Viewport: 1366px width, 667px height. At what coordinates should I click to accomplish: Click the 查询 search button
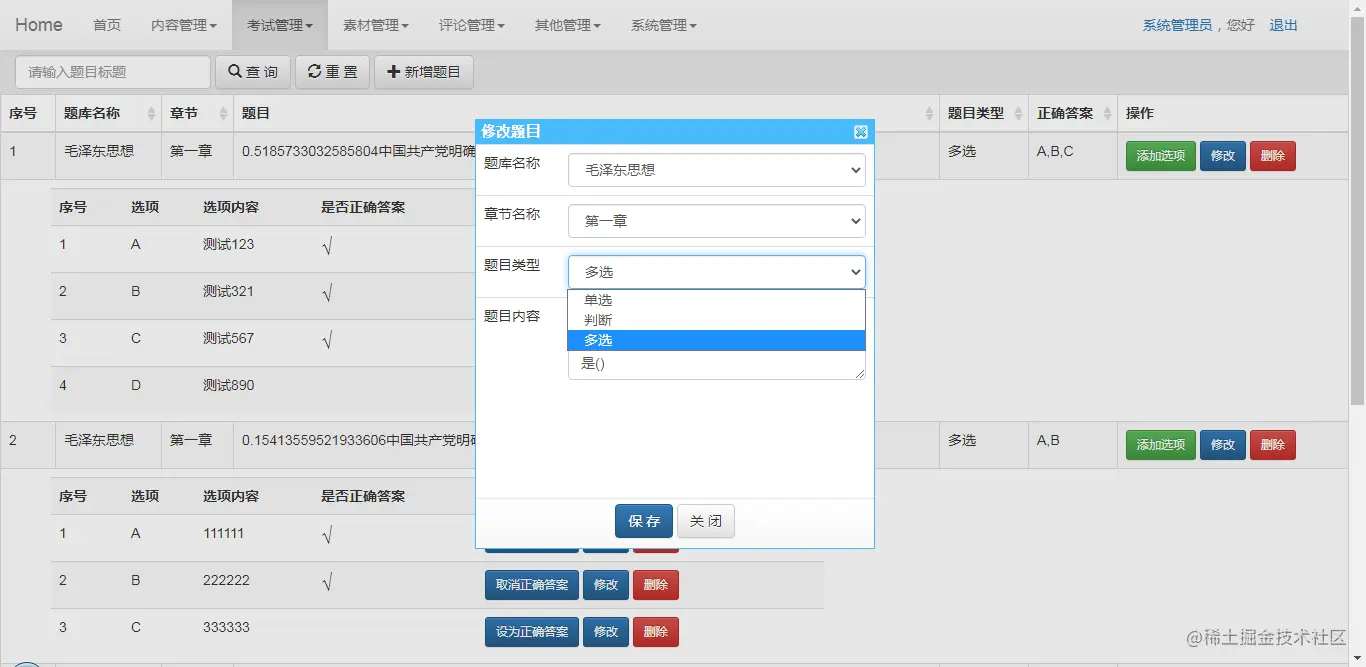[x=253, y=72]
